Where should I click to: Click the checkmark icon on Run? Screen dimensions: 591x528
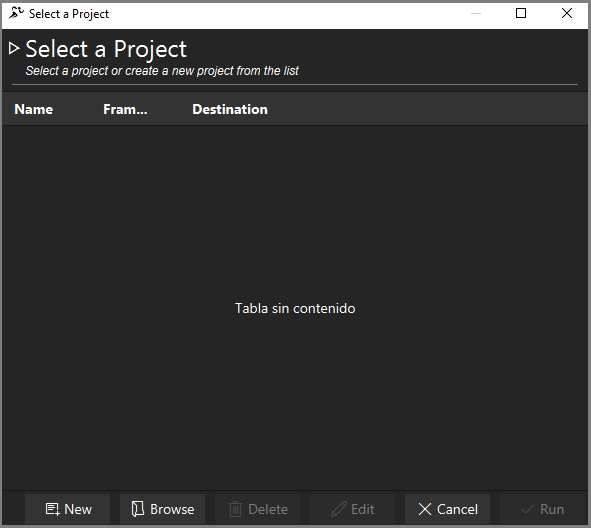click(527, 510)
